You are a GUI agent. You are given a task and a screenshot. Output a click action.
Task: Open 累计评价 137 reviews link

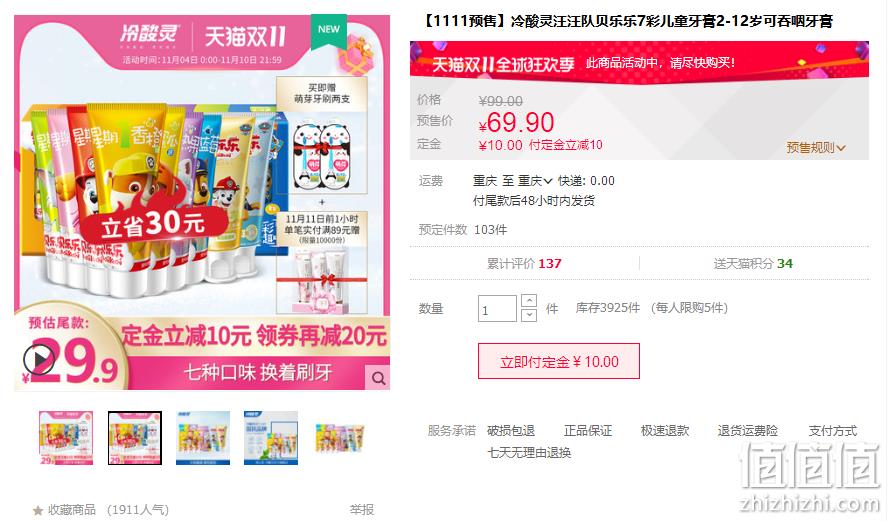[x=524, y=264]
